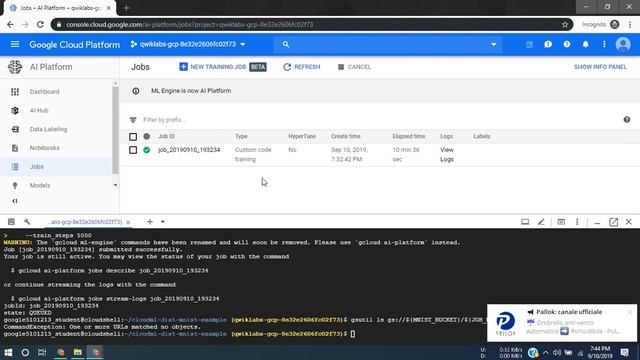Minimize the Cloud Shell panel

[x=597, y=222]
